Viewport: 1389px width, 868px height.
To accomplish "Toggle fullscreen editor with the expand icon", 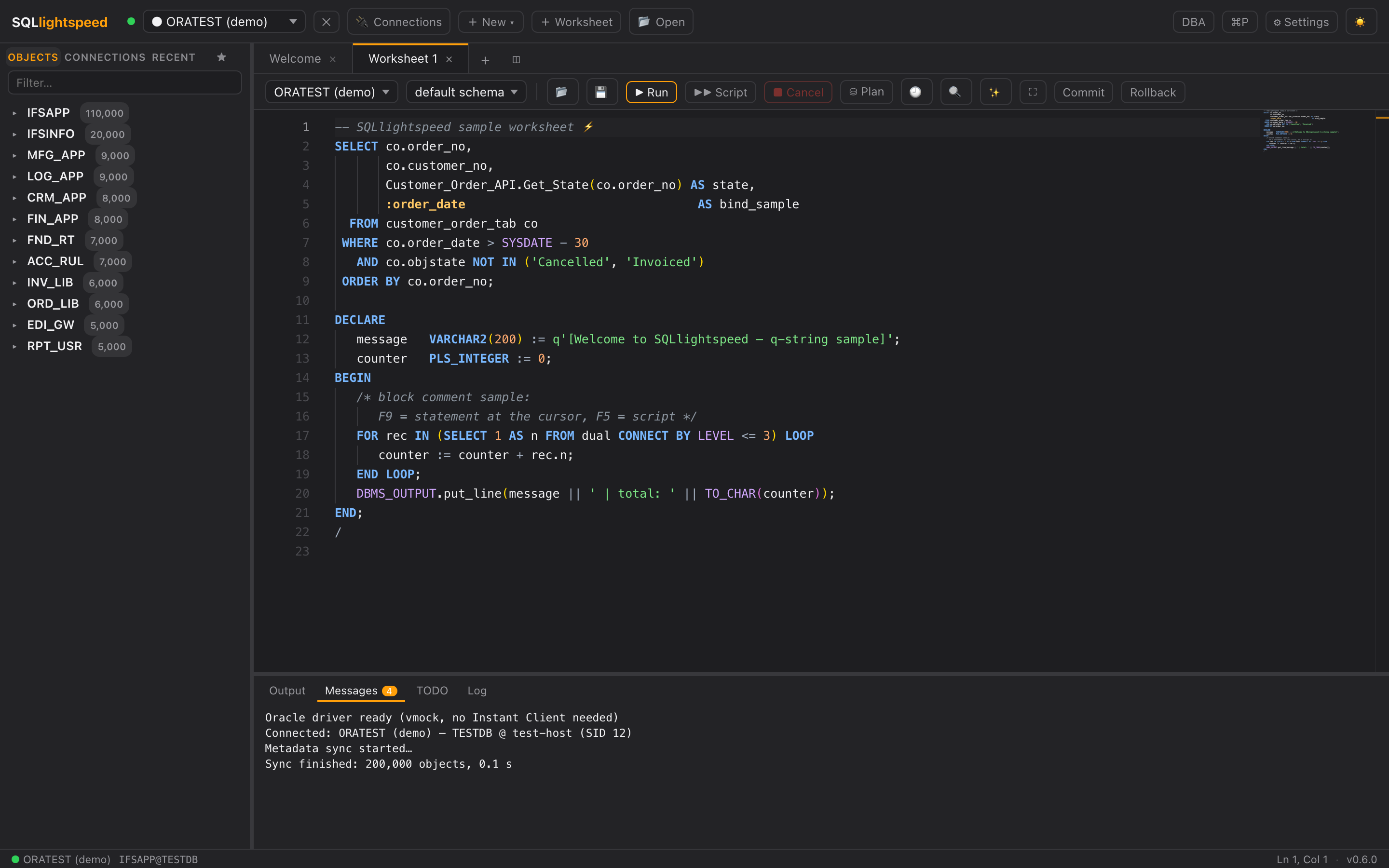I will 1033,92.
